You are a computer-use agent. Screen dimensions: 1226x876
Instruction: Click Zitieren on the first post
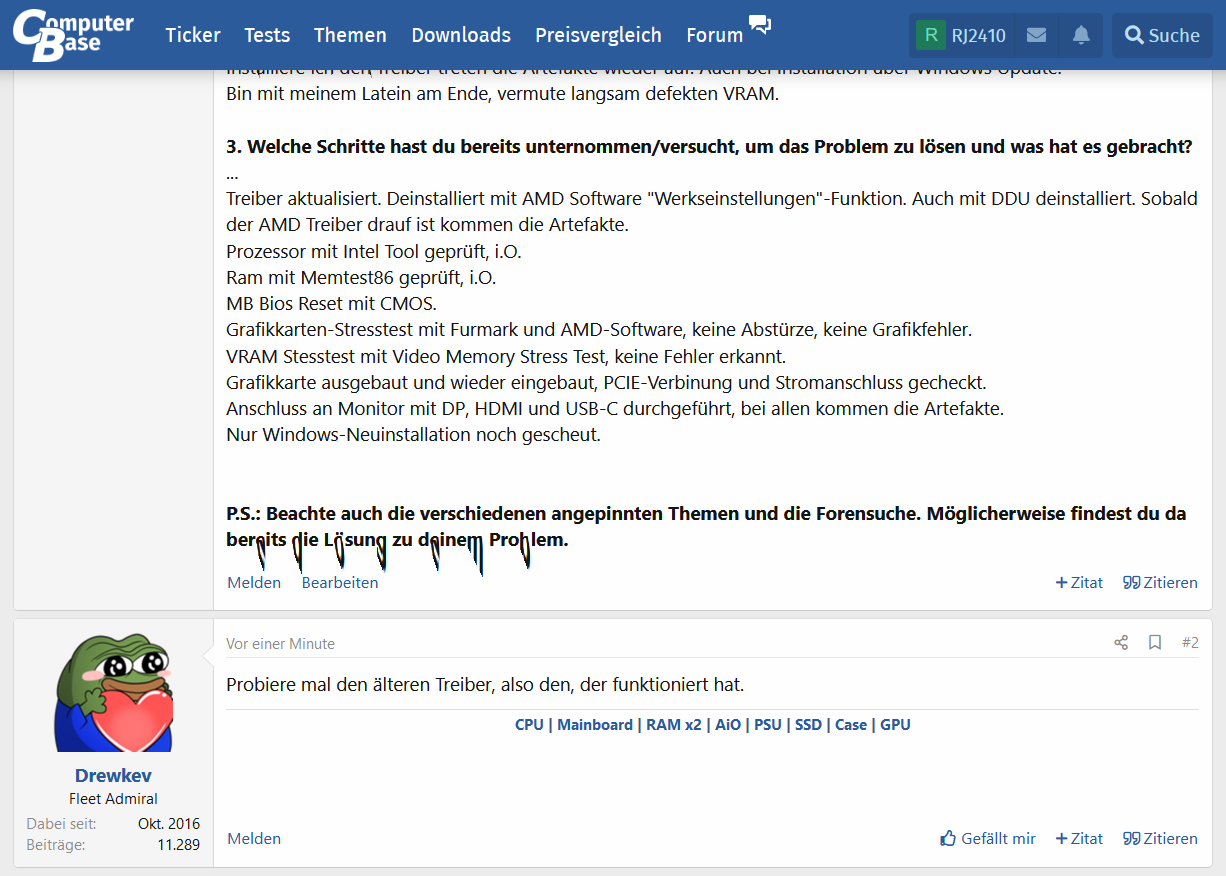[x=1160, y=582]
